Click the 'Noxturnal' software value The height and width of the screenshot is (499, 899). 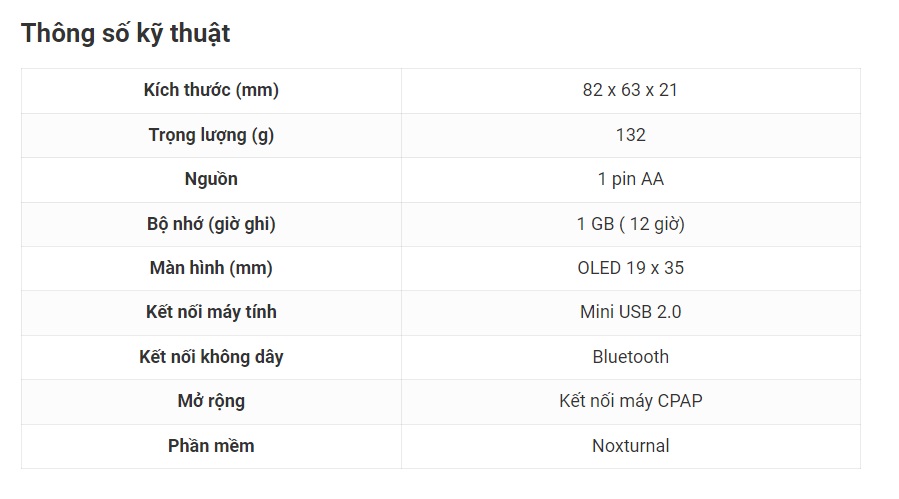pyautogui.click(x=630, y=446)
